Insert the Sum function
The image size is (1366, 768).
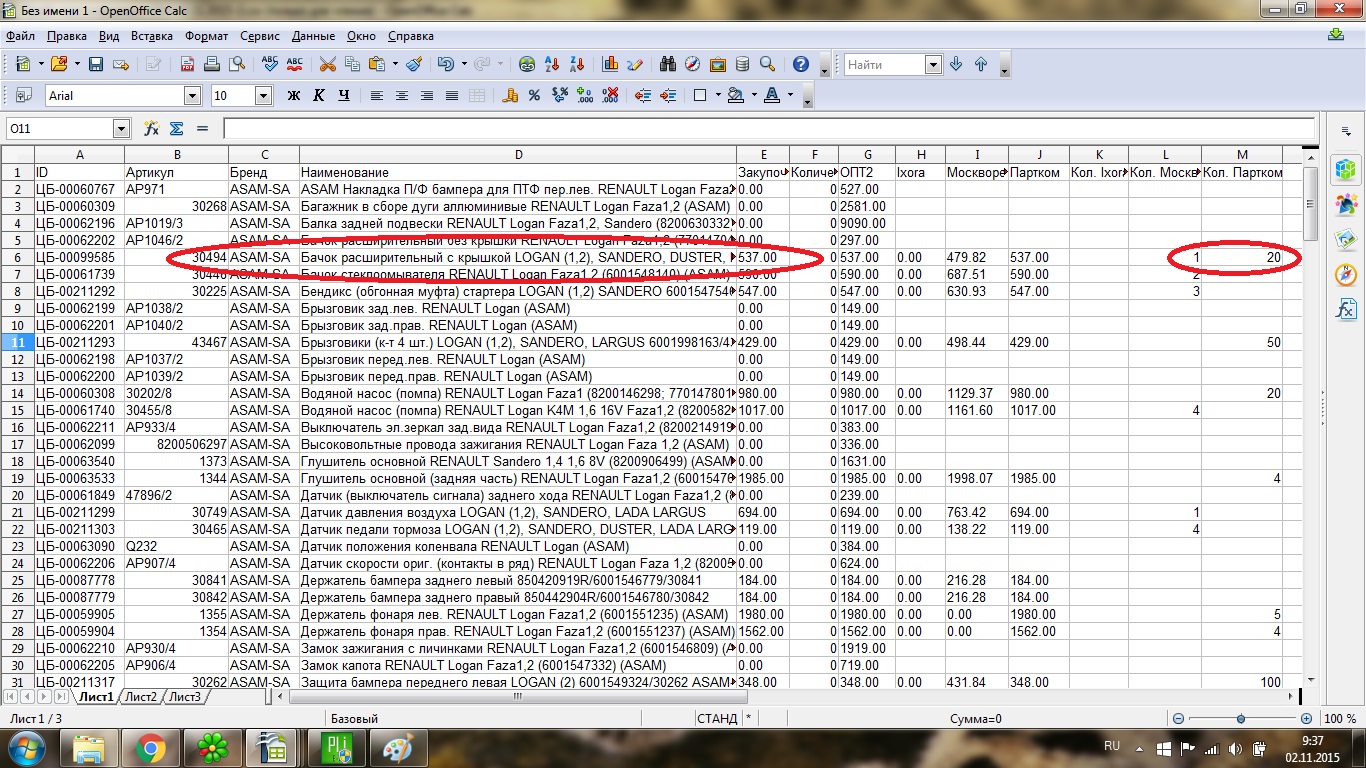[177, 129]
